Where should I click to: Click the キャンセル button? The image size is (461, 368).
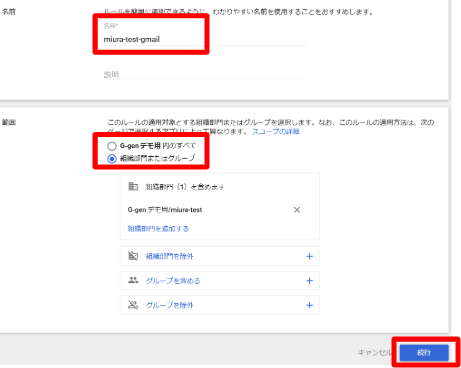(375, 352)
